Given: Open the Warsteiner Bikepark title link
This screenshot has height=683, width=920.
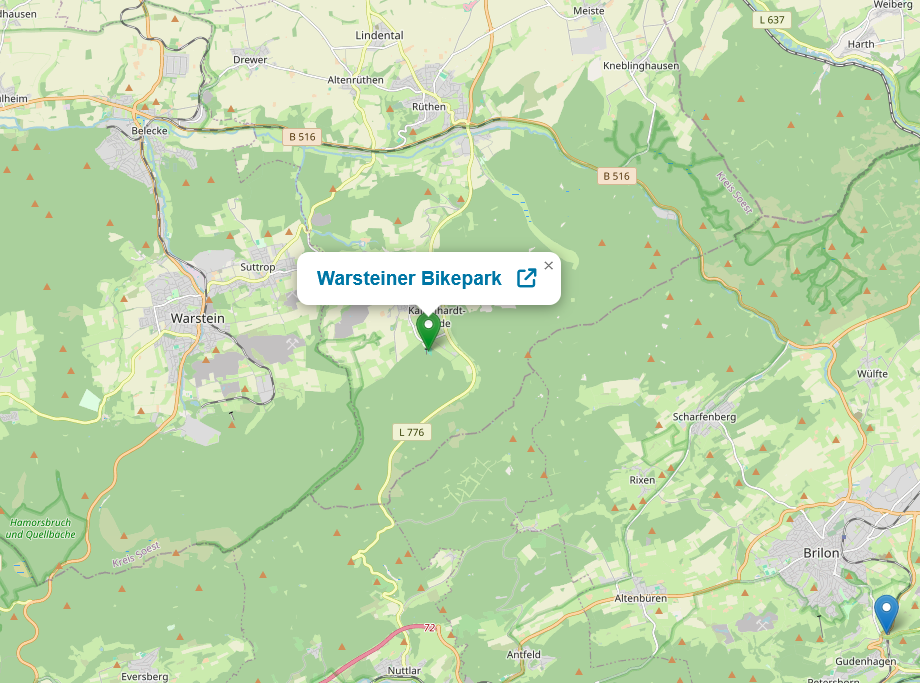Looking at the screenshot, I should (x=409, y=278).
